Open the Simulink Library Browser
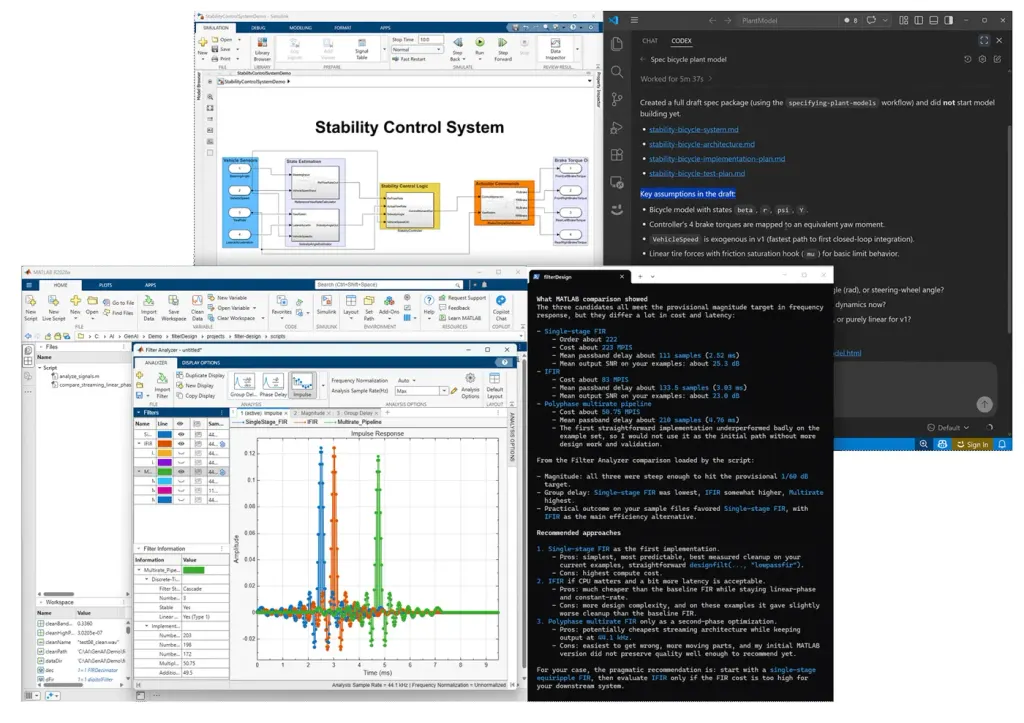1024x723 pixels. point(262,48)
